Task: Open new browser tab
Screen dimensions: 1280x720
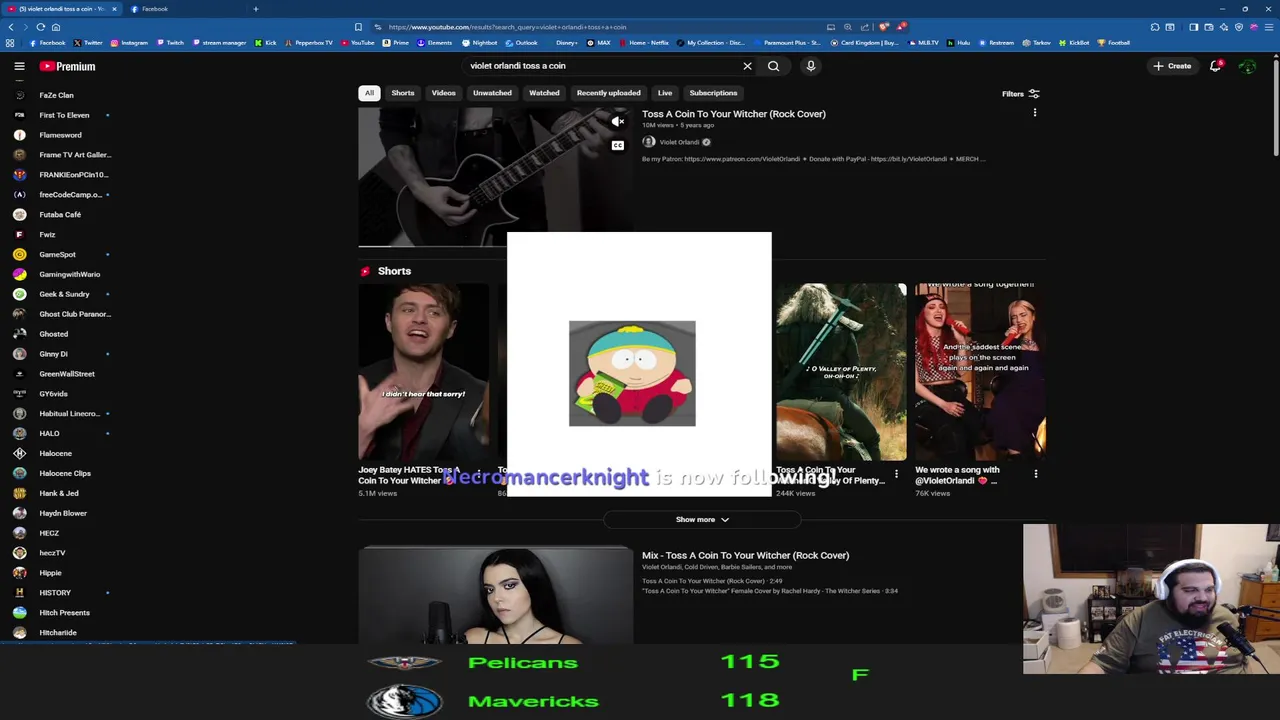Action: point(255,9)
